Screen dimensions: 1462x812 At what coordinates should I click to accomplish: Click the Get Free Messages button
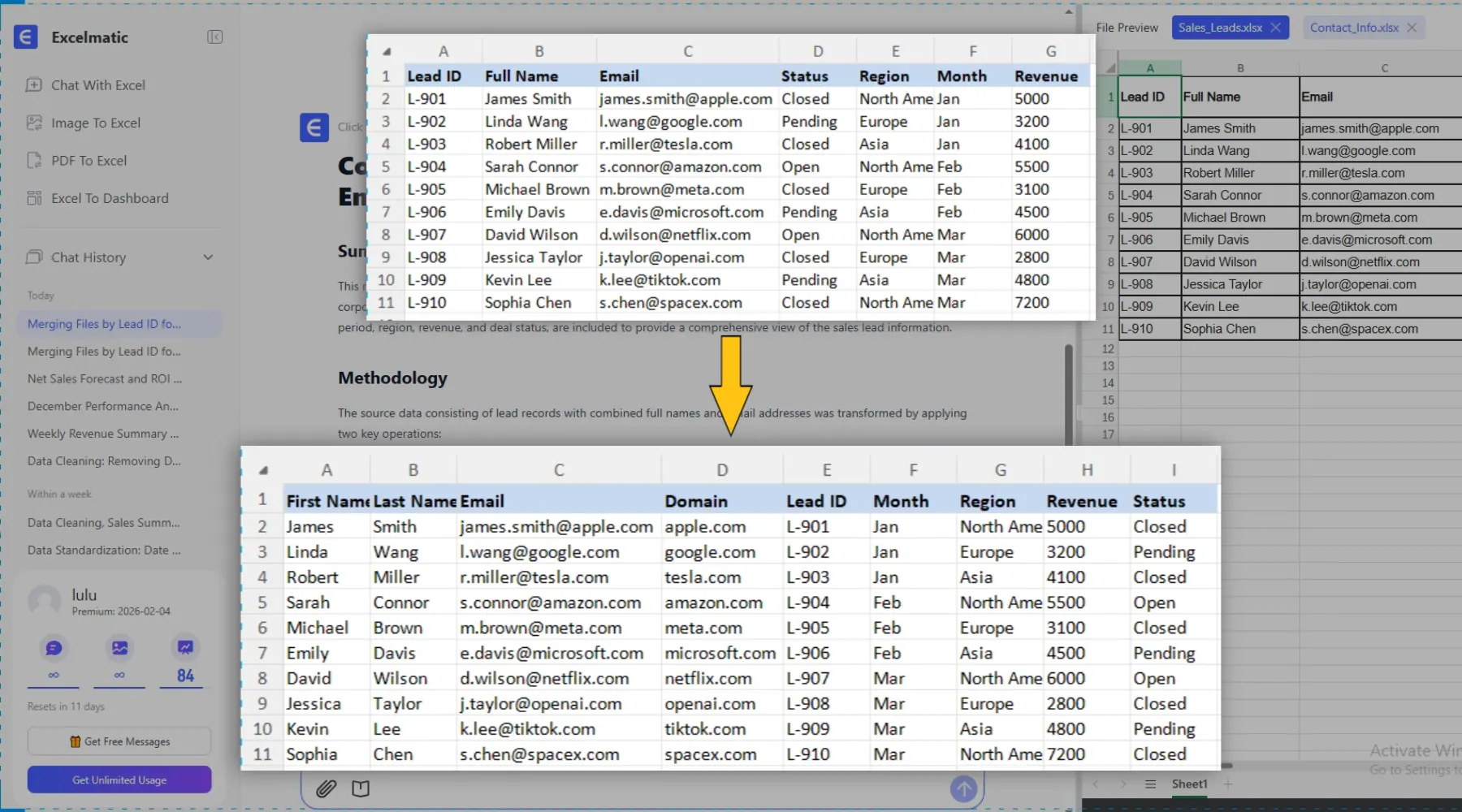click(x=119, y=741)
